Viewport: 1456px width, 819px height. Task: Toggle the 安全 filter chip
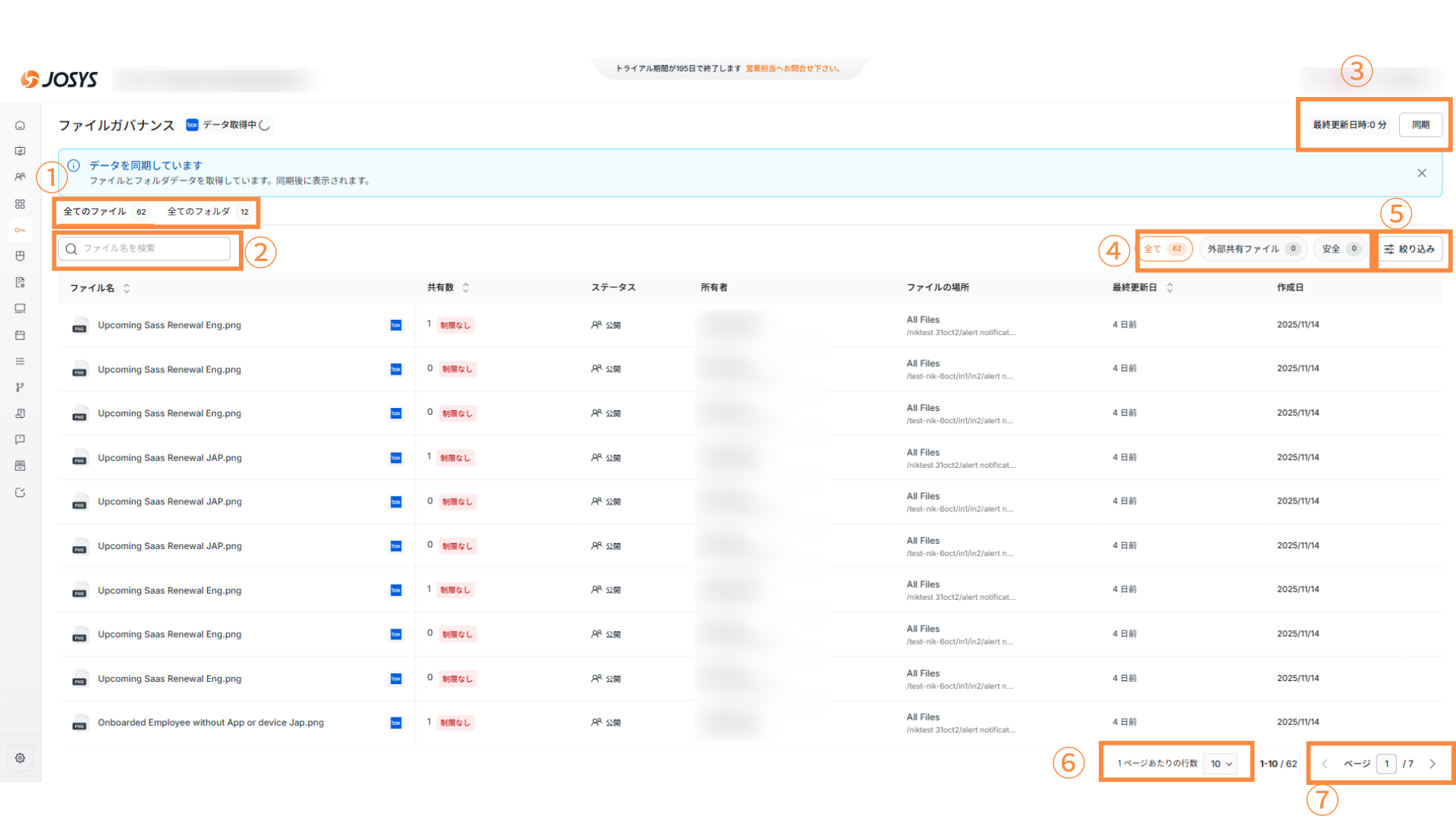tap(1340, 249)
